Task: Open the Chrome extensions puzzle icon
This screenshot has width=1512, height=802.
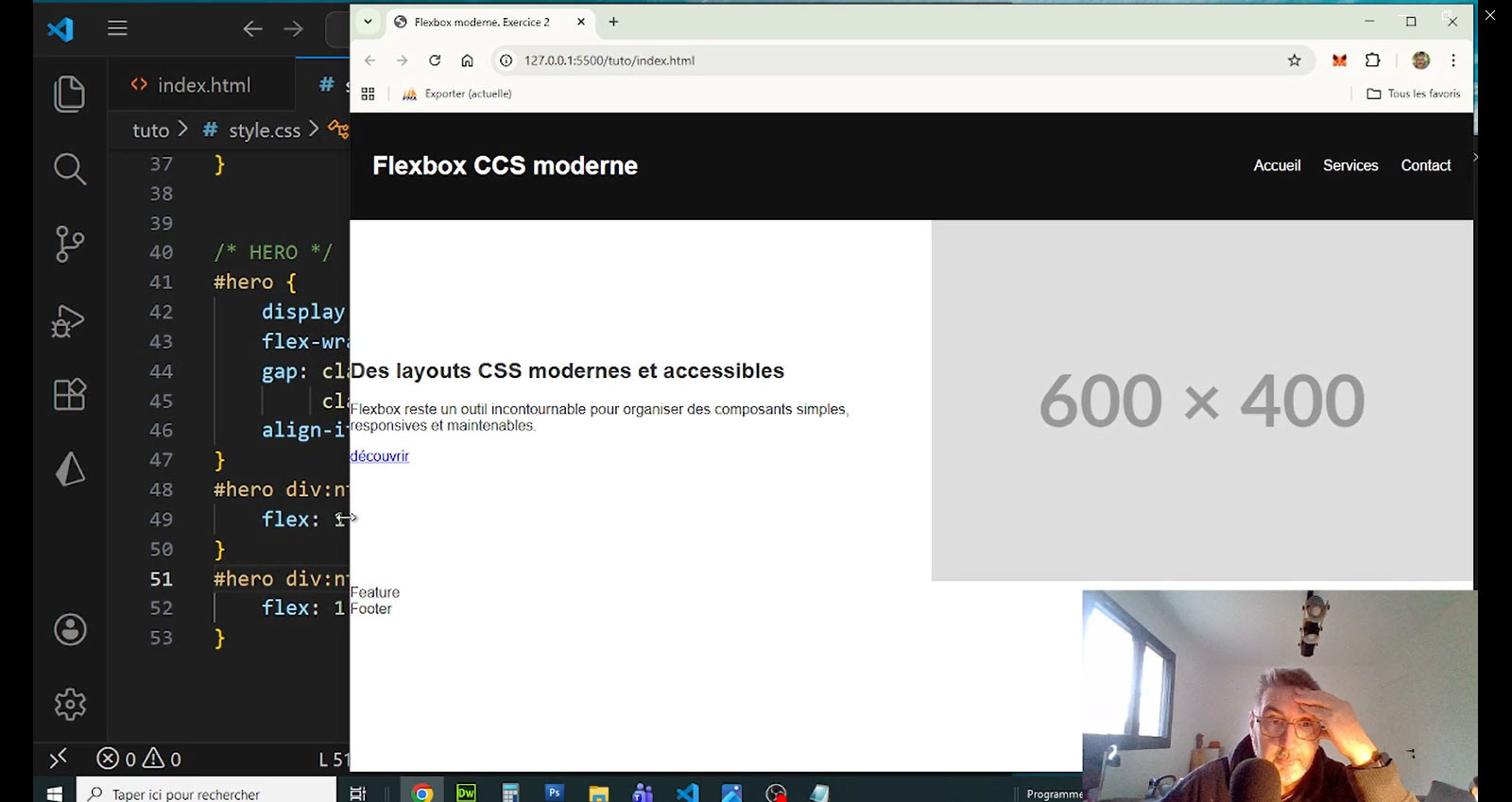Action: (1372, 60)
